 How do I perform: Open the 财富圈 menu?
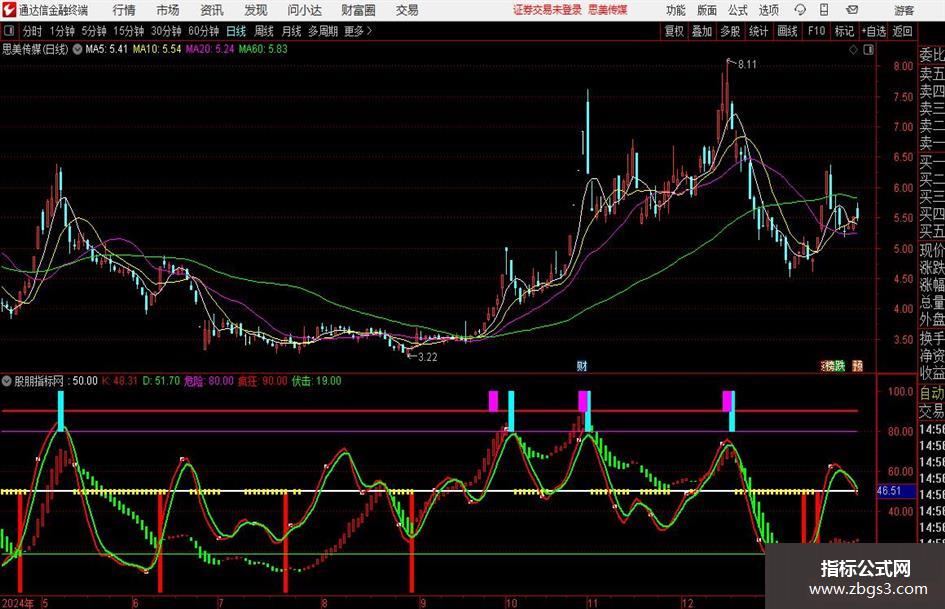(358, 10)
